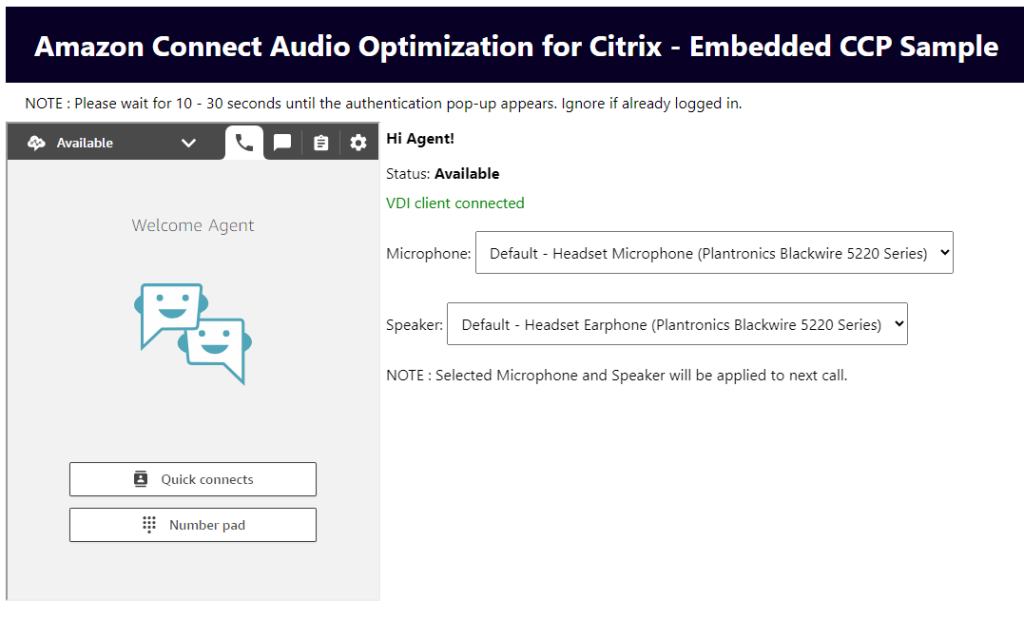1024x619 pixels.
Task: Open the Microphone device dropdown
Action: pyautogui.click(x=713, y=252)
